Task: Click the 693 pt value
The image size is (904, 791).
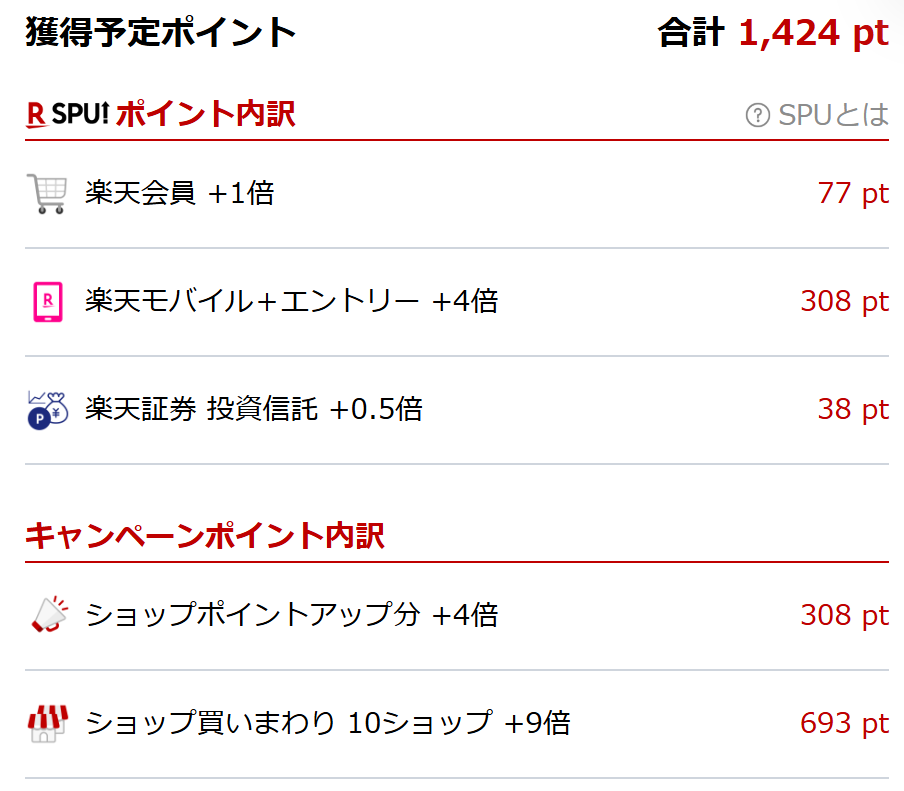Action: pos(844,723)
